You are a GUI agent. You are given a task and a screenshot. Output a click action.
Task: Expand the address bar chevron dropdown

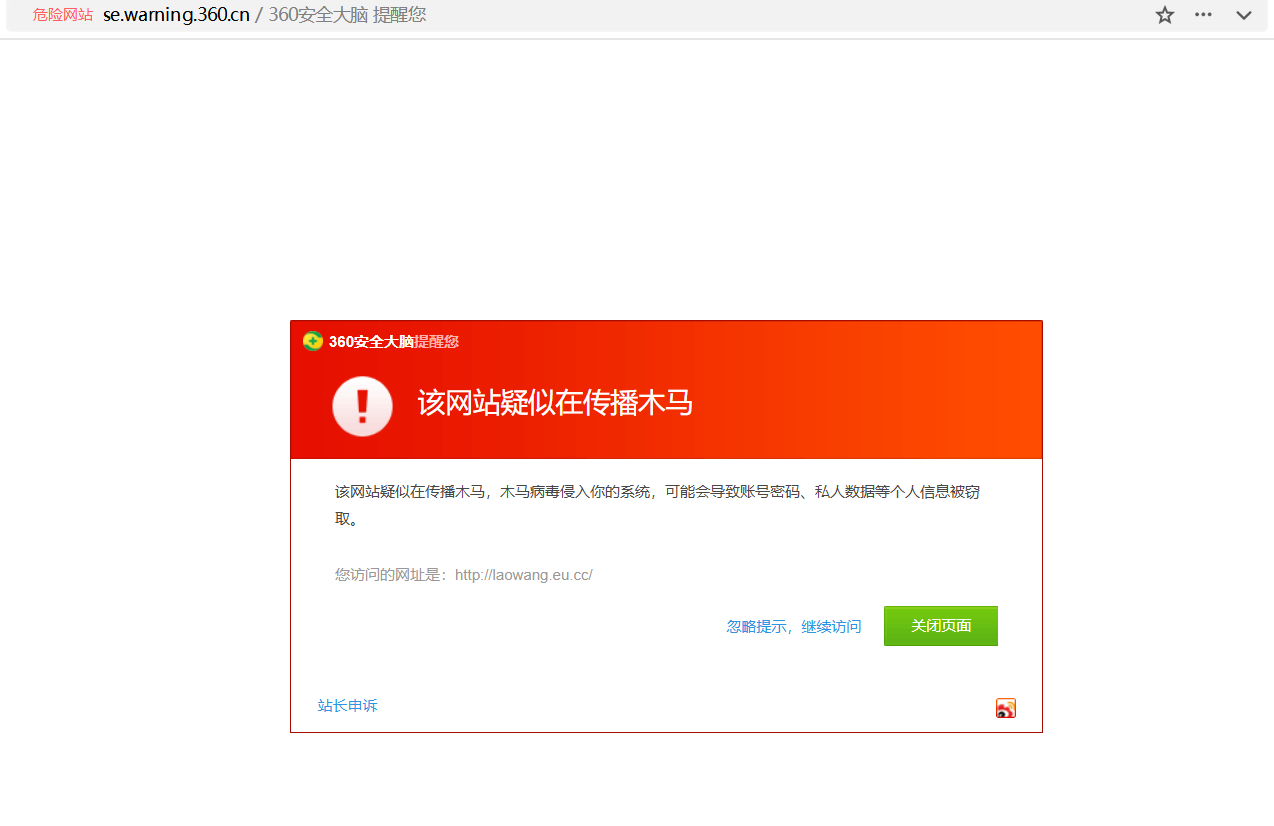(x=1244, y=15)
